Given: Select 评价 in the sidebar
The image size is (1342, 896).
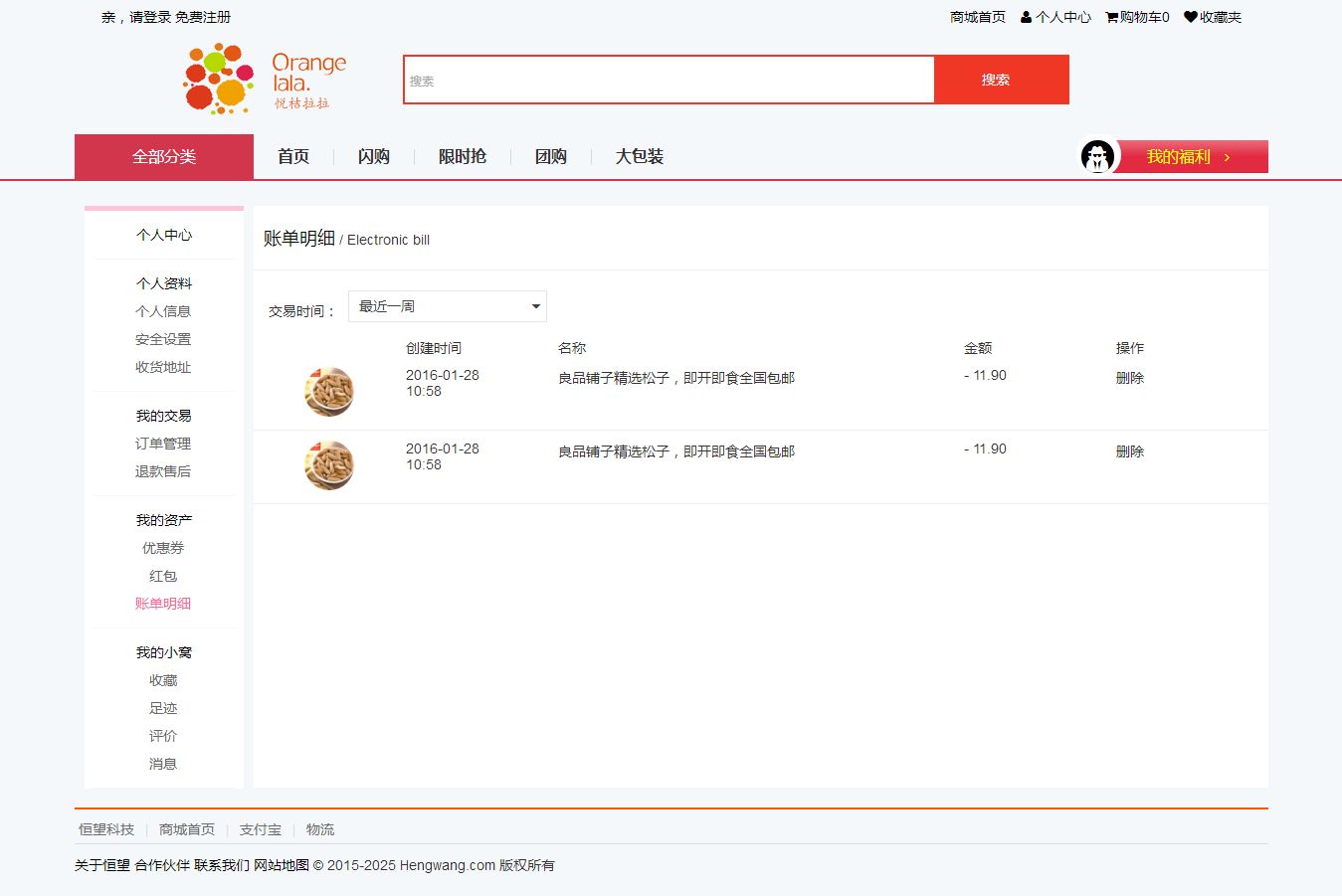Looking at the screenshot, I should 163,736.
